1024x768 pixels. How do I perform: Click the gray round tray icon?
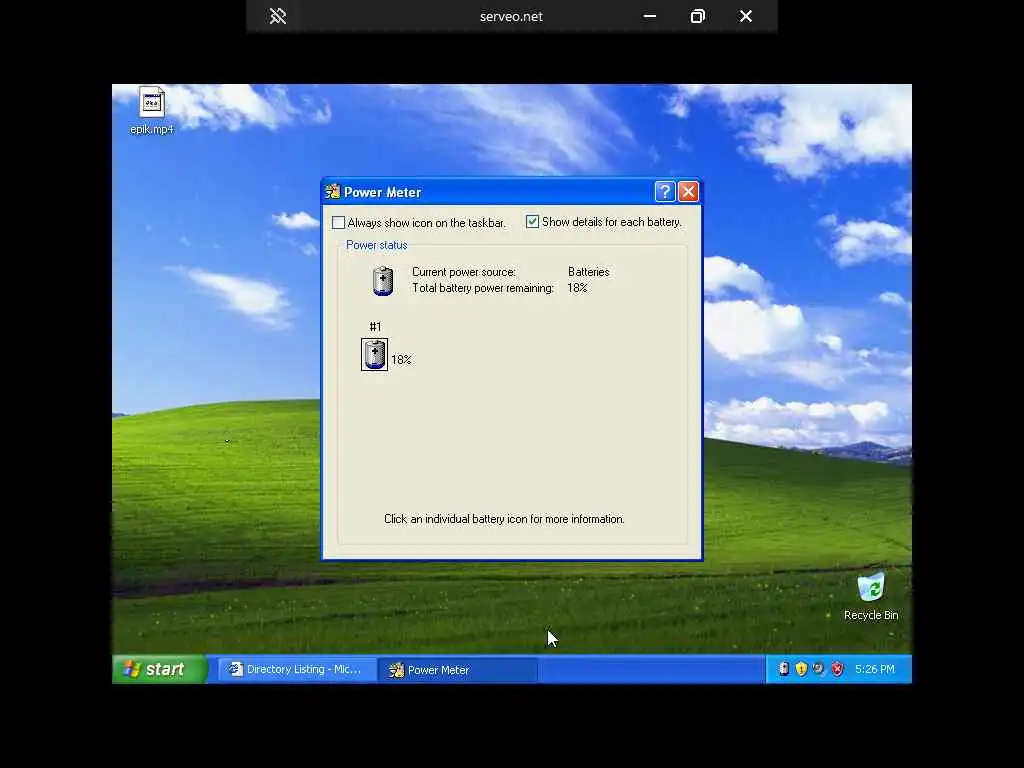(819, 669)
